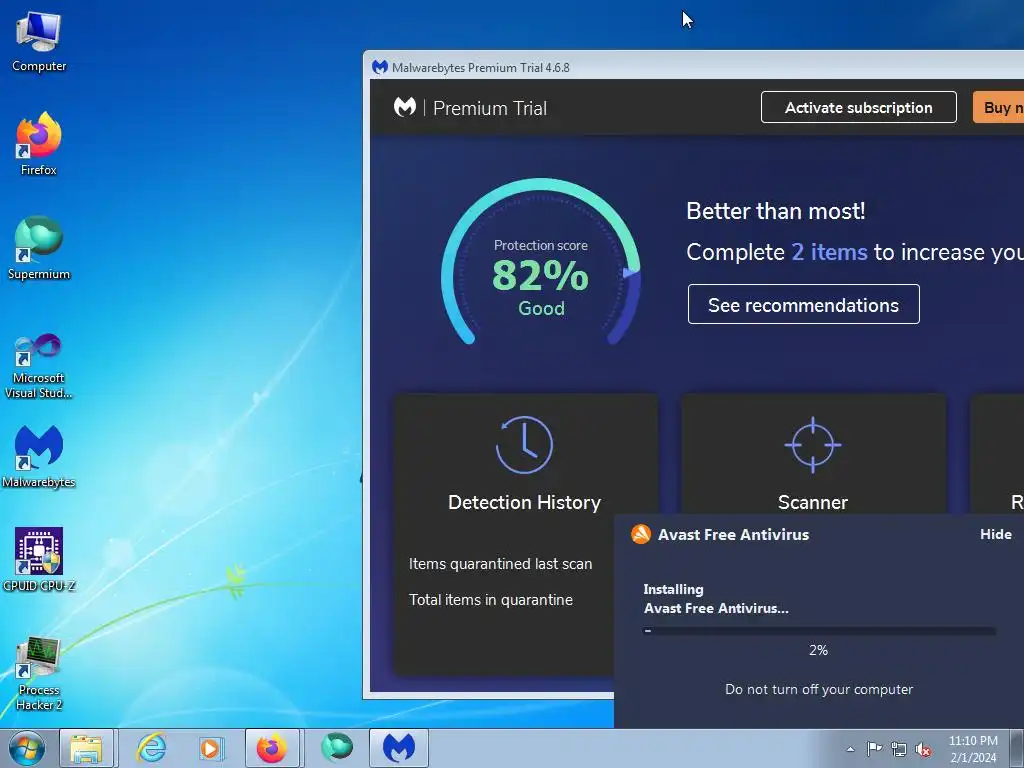Click the Avast Free Antivirus logo
This screenshot has height=768, width=1024.
(x=641, y=534)
